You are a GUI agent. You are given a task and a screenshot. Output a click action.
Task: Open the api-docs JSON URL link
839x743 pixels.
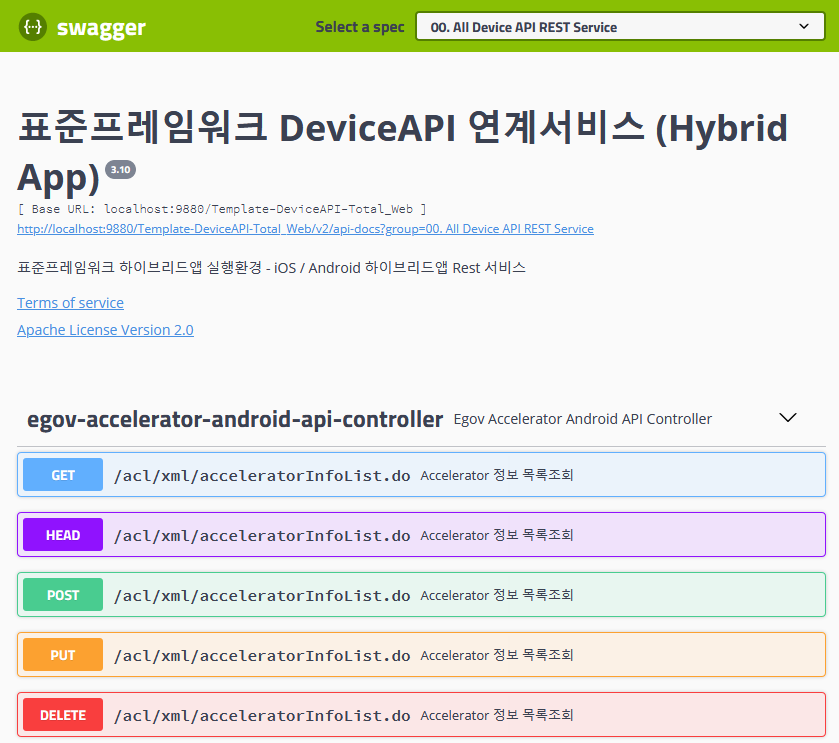[x=305, y=229]
